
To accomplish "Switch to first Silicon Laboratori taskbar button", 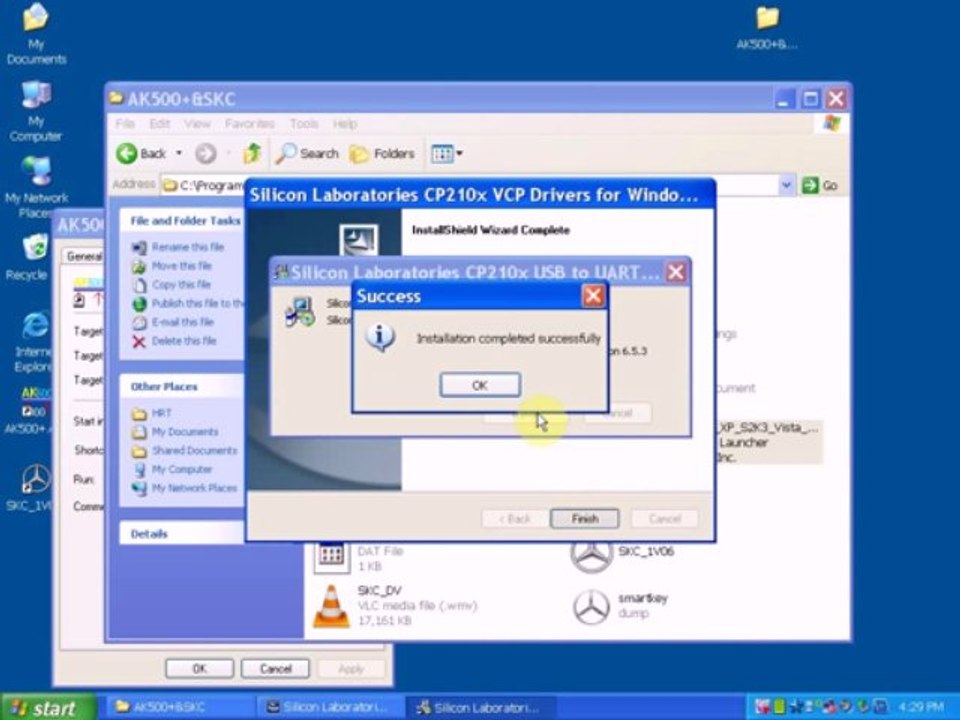I will (331, 707).
